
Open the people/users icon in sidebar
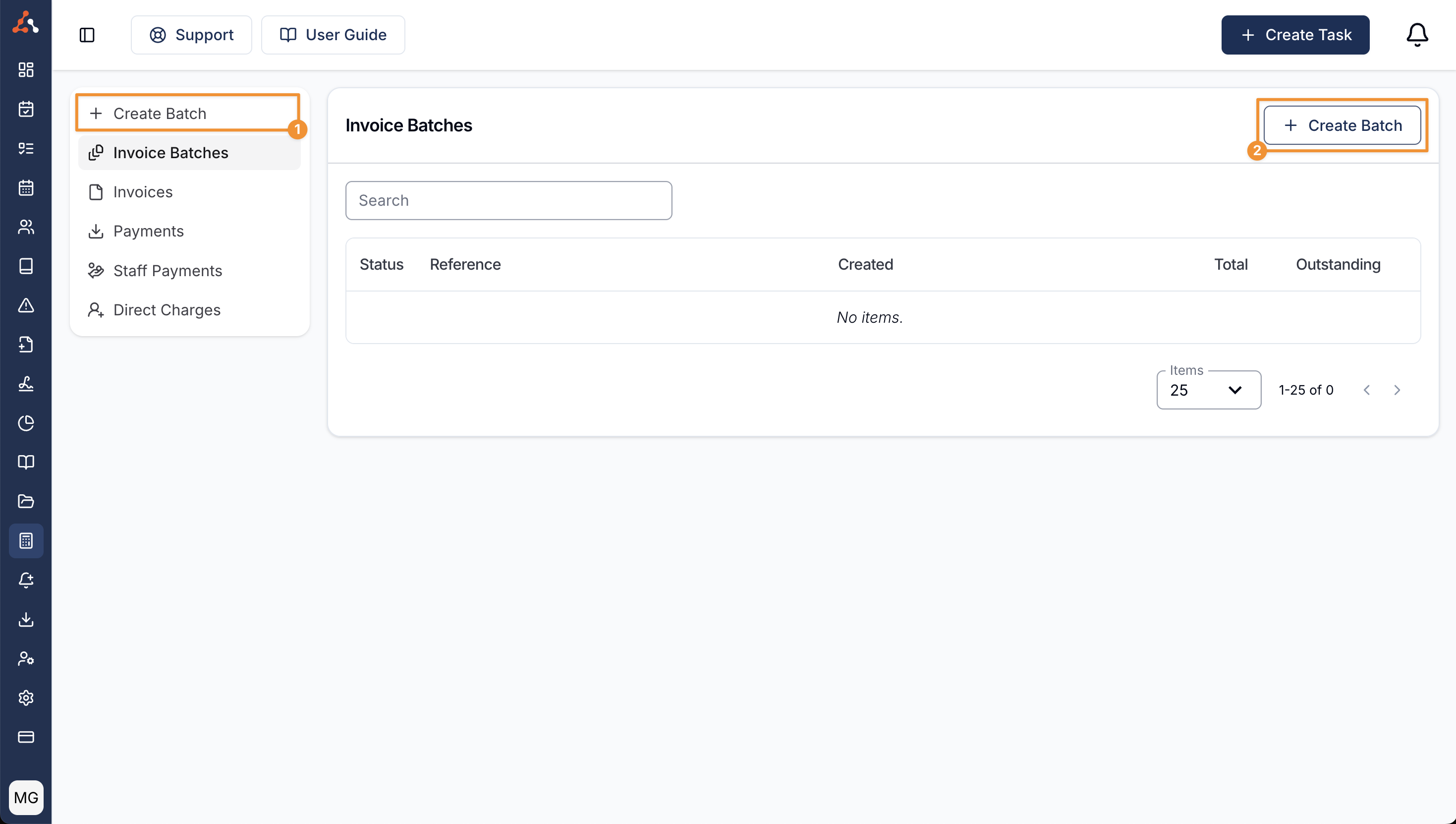pos(26,227)
